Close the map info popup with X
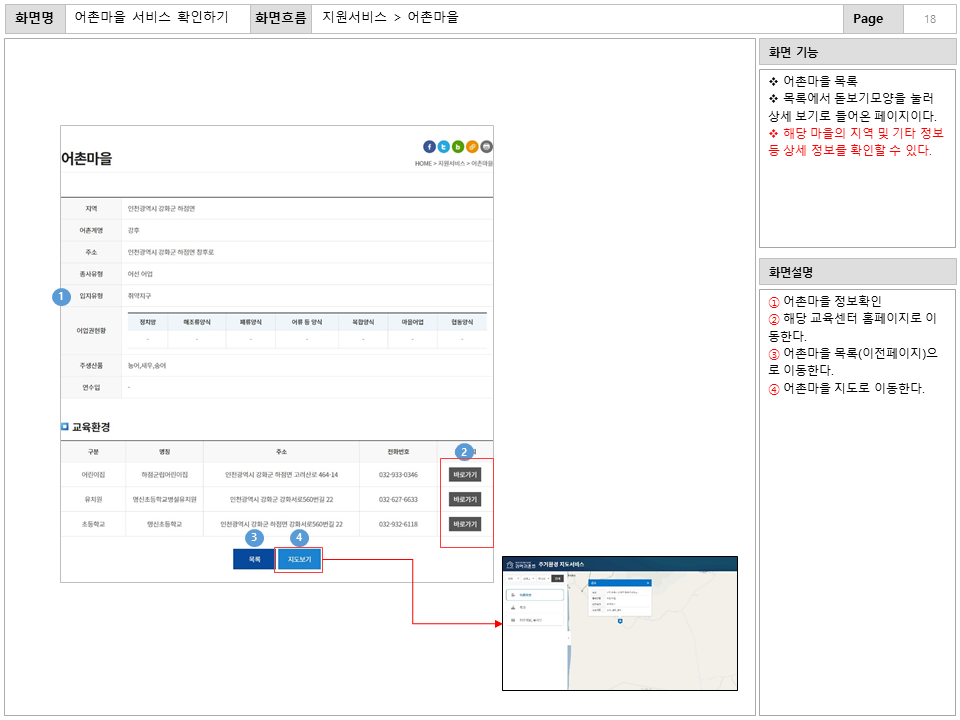Viewport: 960px width, 720px height. point(648,582)
